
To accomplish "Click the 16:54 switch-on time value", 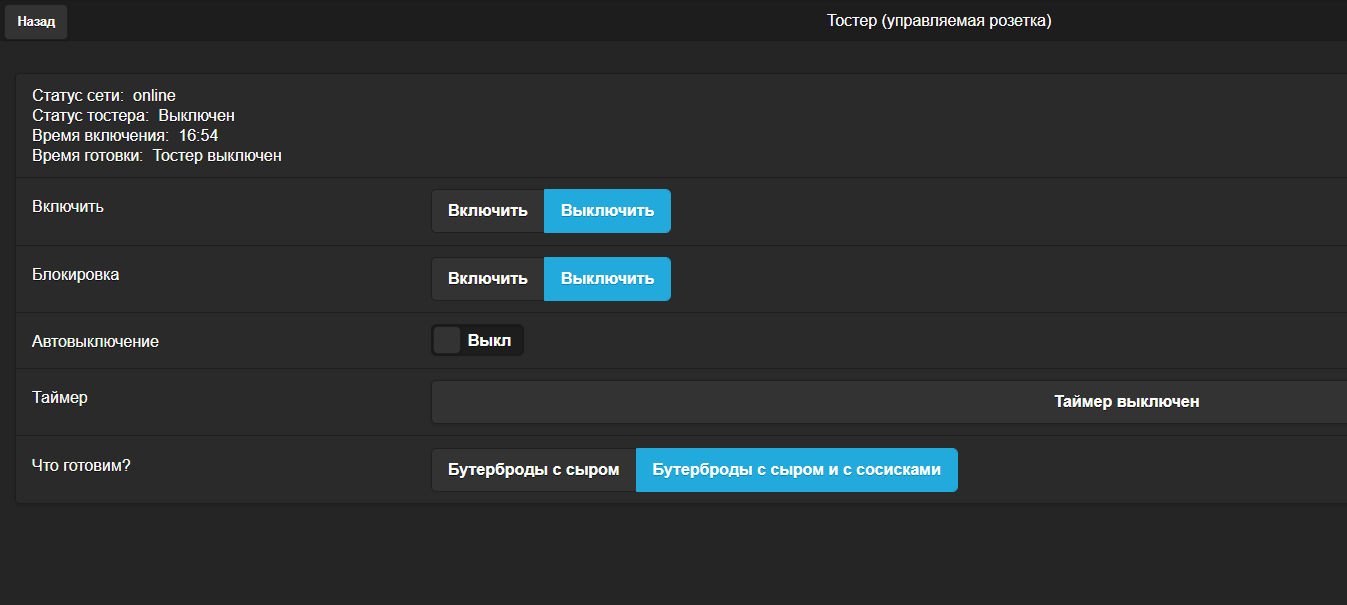I will tap(199, 136).
